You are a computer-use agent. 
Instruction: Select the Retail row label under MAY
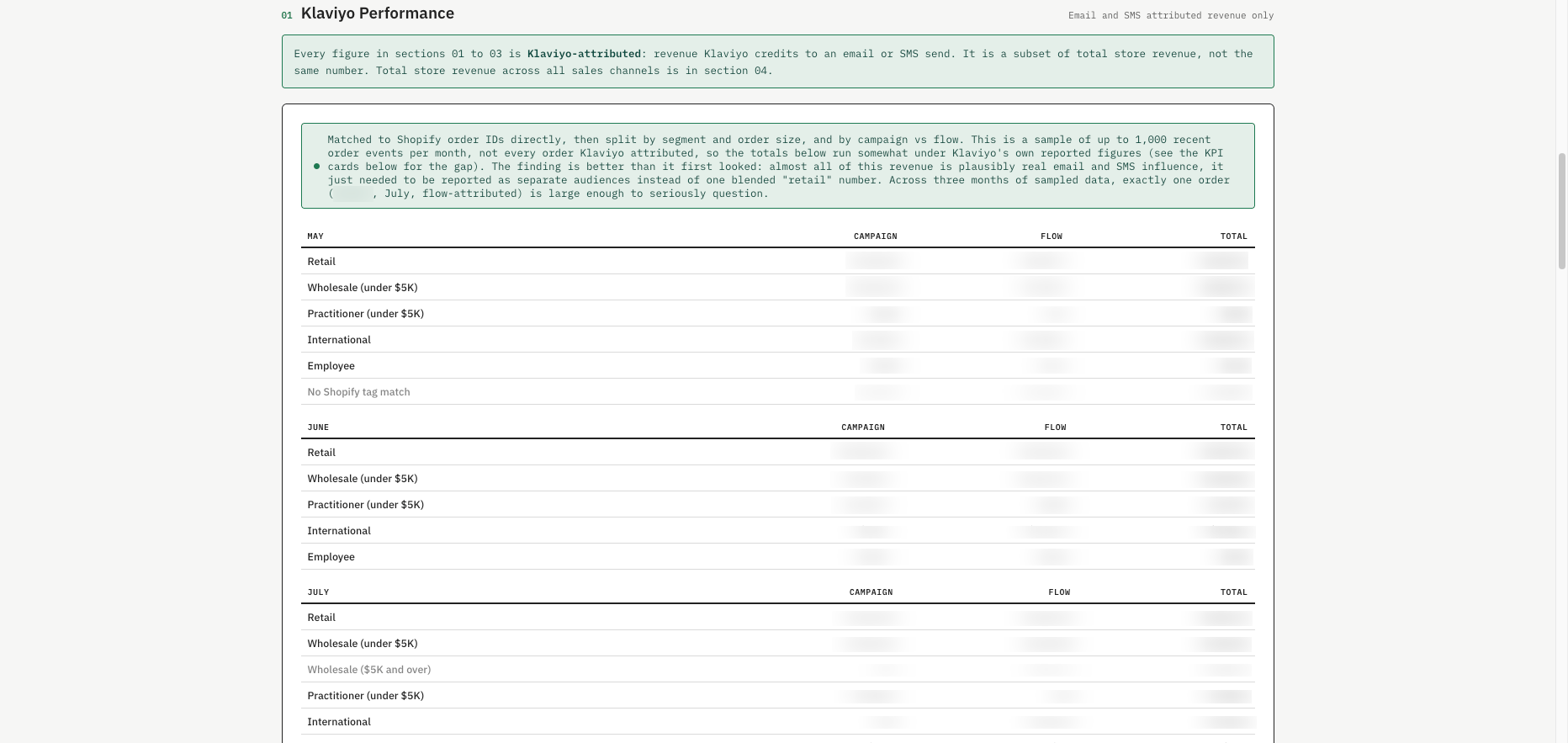coord(321,262)
